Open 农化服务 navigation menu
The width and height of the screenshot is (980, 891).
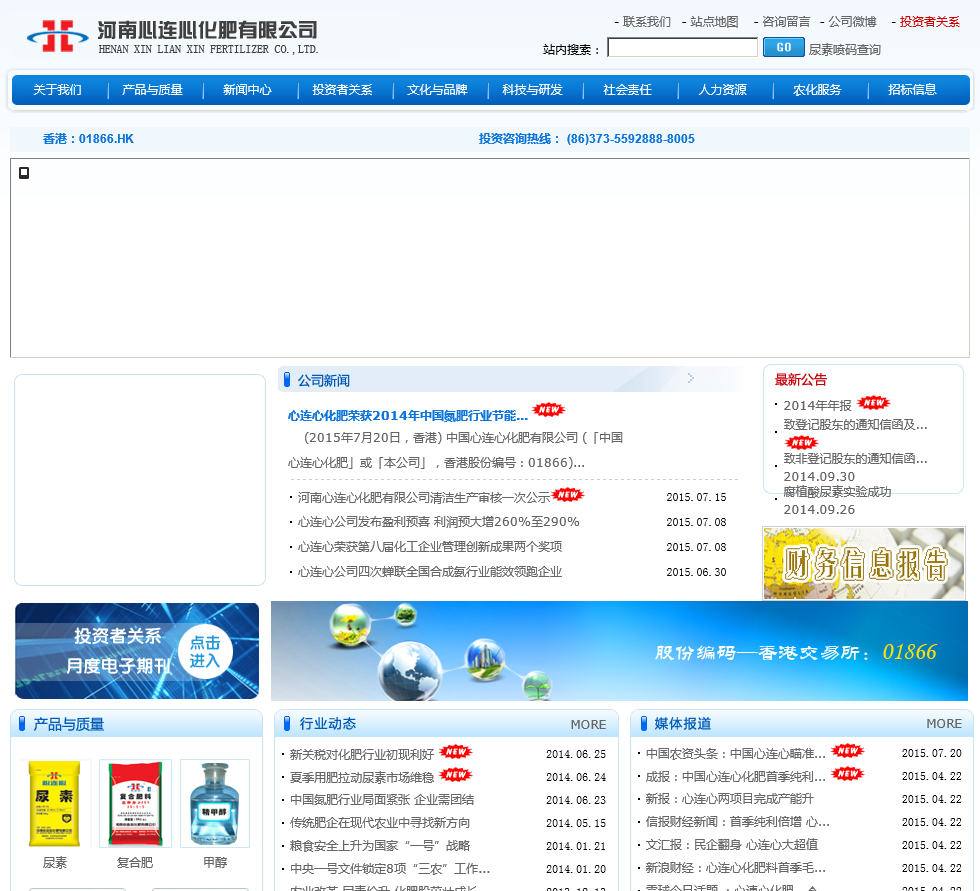click(x=818, y=90)
